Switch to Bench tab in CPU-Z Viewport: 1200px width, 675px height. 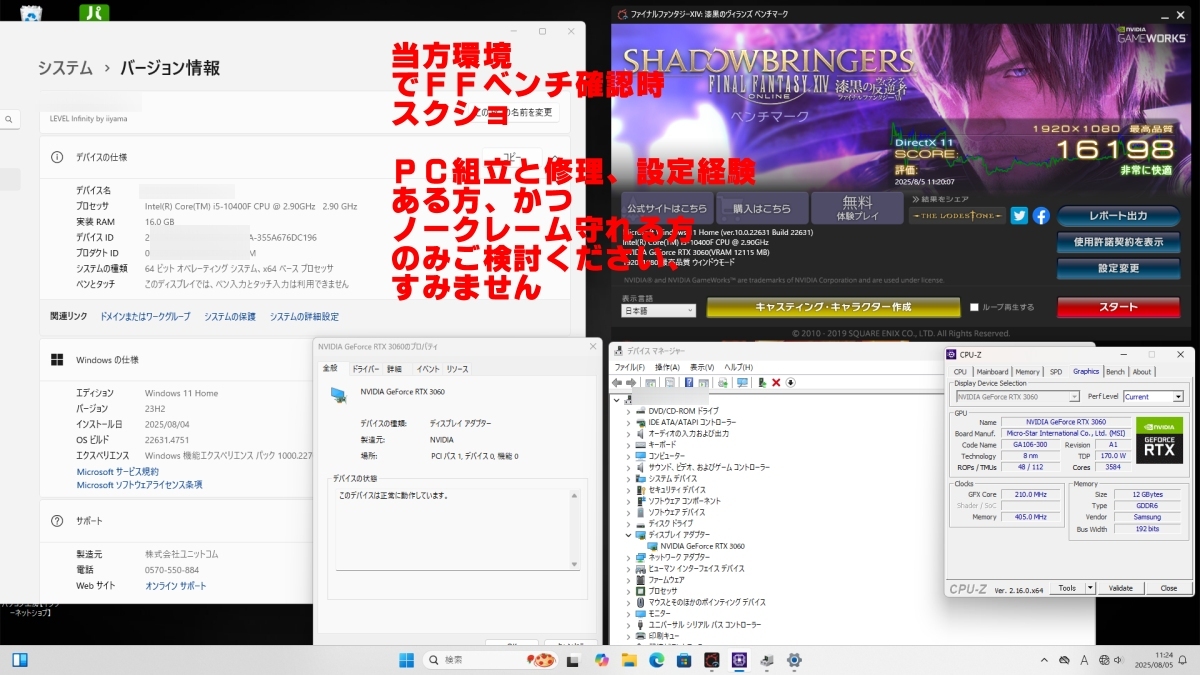1114,372
